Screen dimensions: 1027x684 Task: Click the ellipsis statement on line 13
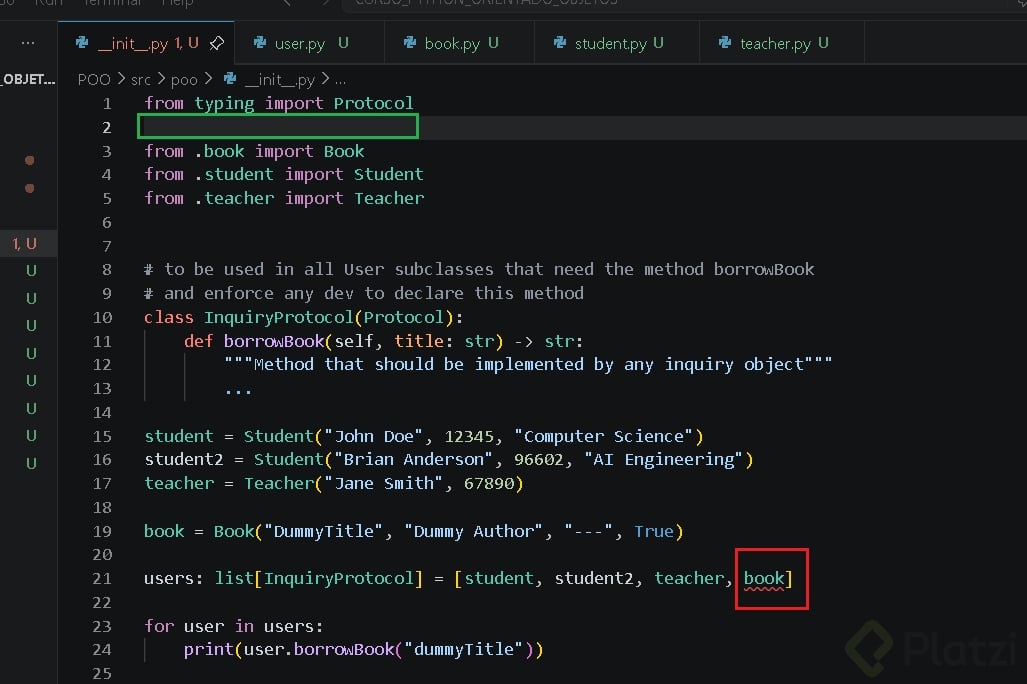238,390
